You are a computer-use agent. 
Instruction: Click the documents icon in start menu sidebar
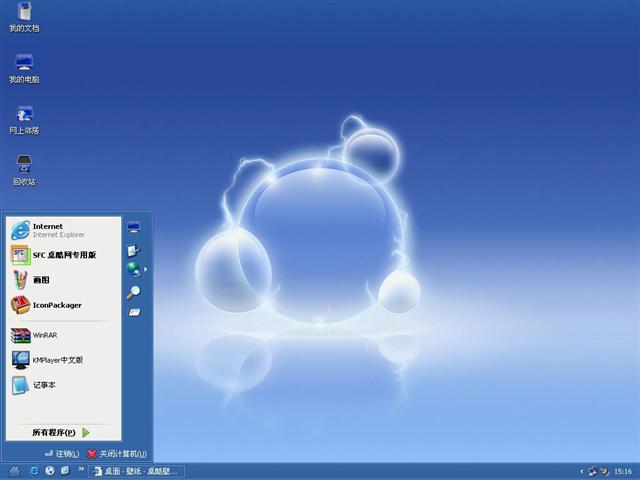tap(133, 250)
